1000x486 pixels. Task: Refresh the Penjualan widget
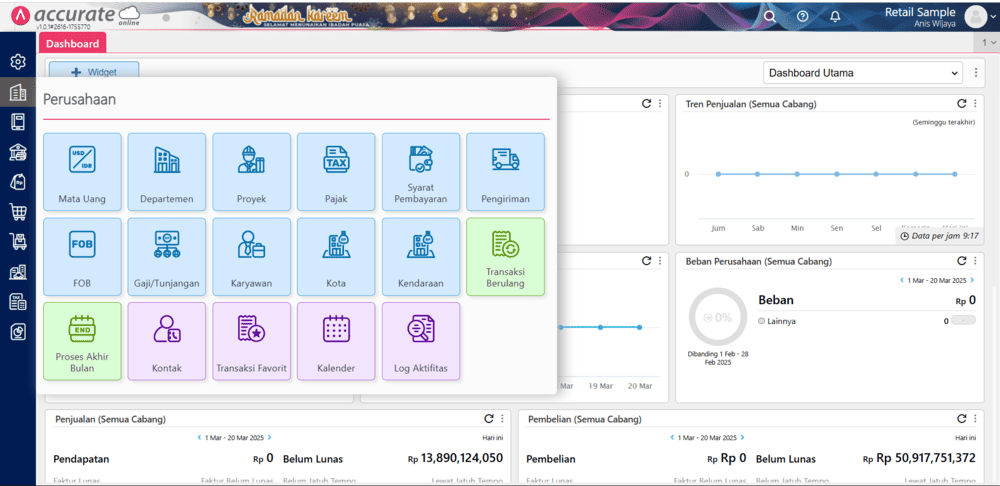(x=489, y=418)
